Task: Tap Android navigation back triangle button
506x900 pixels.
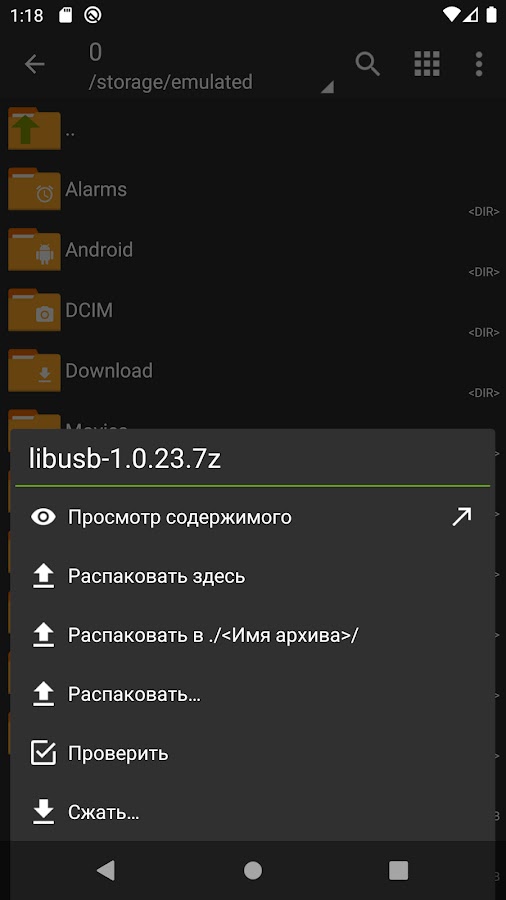Action: pyautogui.click(x=106, y=870)
